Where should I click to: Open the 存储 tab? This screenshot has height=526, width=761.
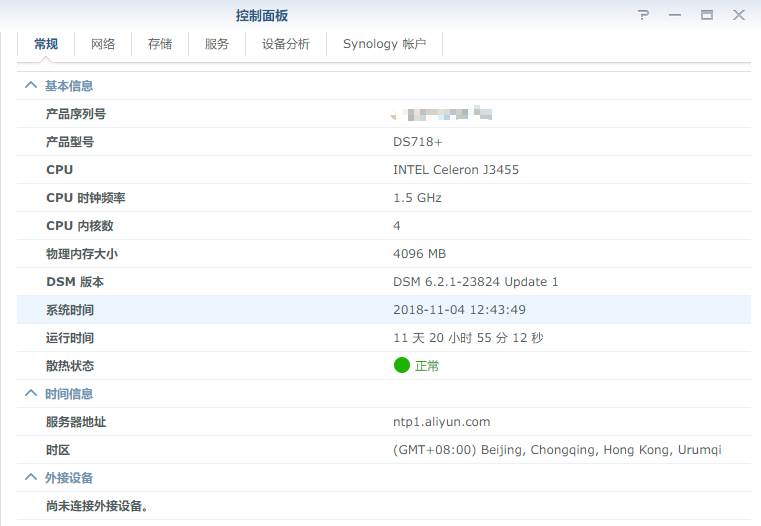coord(160,44)
